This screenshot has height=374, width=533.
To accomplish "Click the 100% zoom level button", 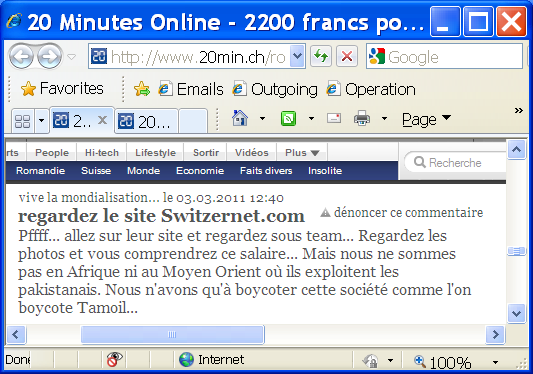I will click(x=443, y=362).
